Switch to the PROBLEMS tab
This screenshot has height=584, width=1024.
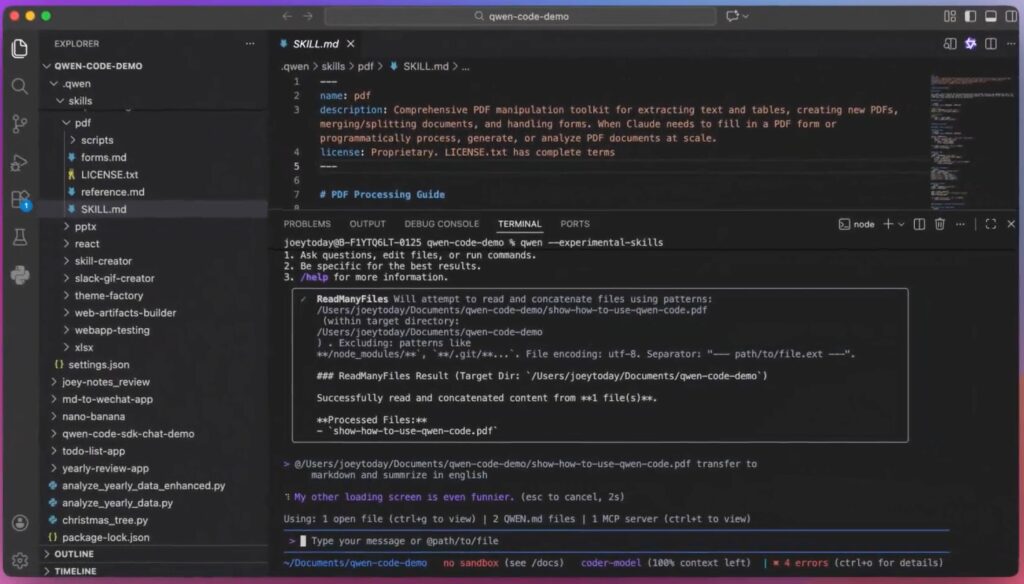pyautogui.click(x=306, y=224)
